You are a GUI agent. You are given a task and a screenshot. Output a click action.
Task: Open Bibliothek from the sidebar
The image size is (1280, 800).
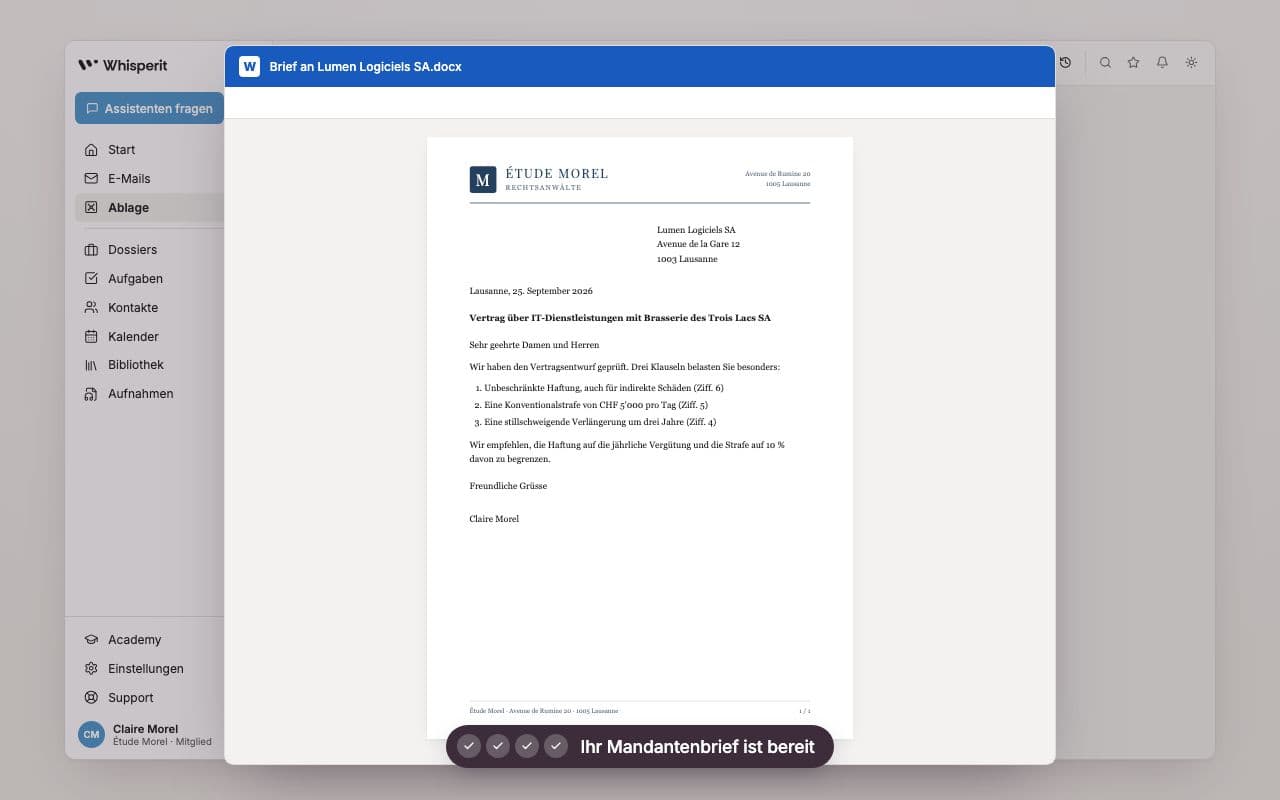[x=149, y=365]
